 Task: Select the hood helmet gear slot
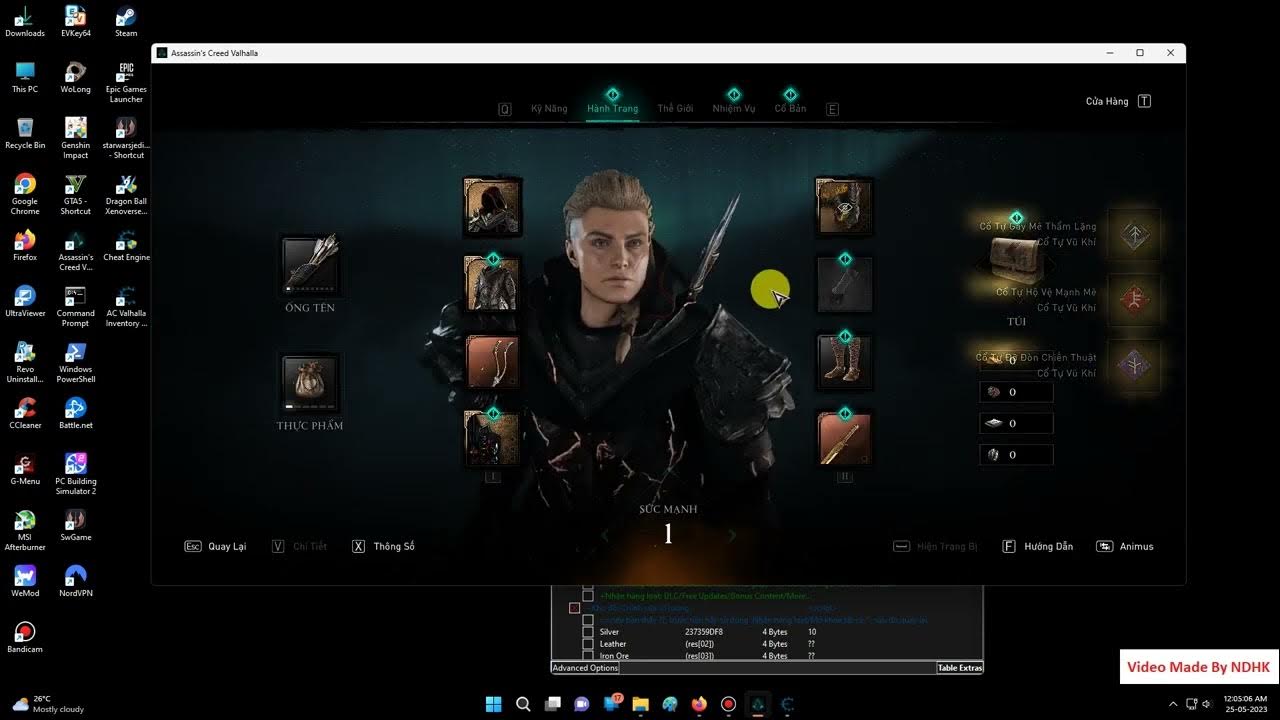492,206
